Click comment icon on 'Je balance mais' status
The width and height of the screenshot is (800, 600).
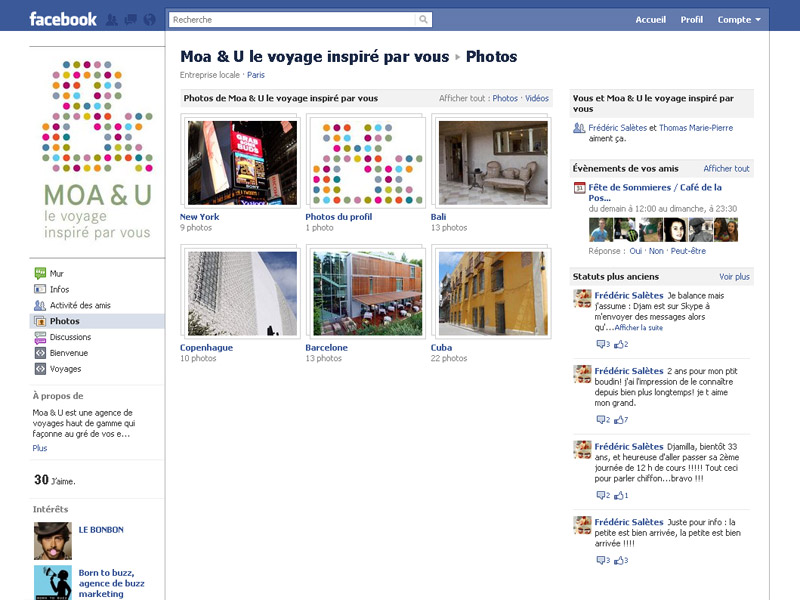(601, 344)
